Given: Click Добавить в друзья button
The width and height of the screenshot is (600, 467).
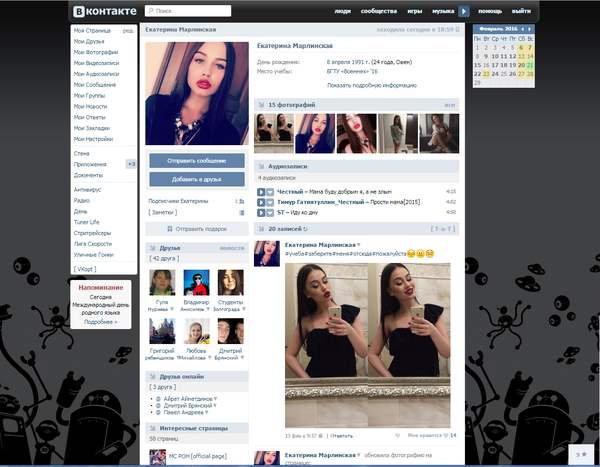Looking at the screenshot, I should pyautogui.click(x=197, y=179).
